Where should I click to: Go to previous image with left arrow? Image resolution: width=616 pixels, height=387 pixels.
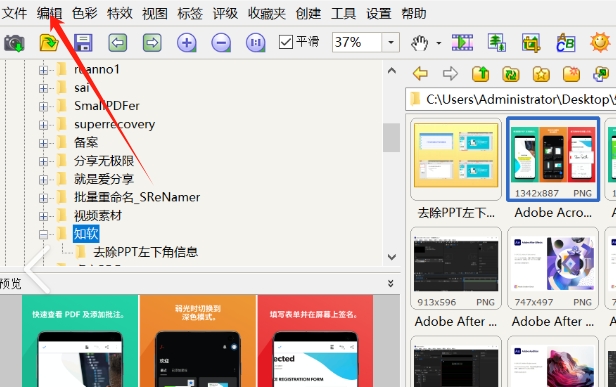[x=117, y=42]
